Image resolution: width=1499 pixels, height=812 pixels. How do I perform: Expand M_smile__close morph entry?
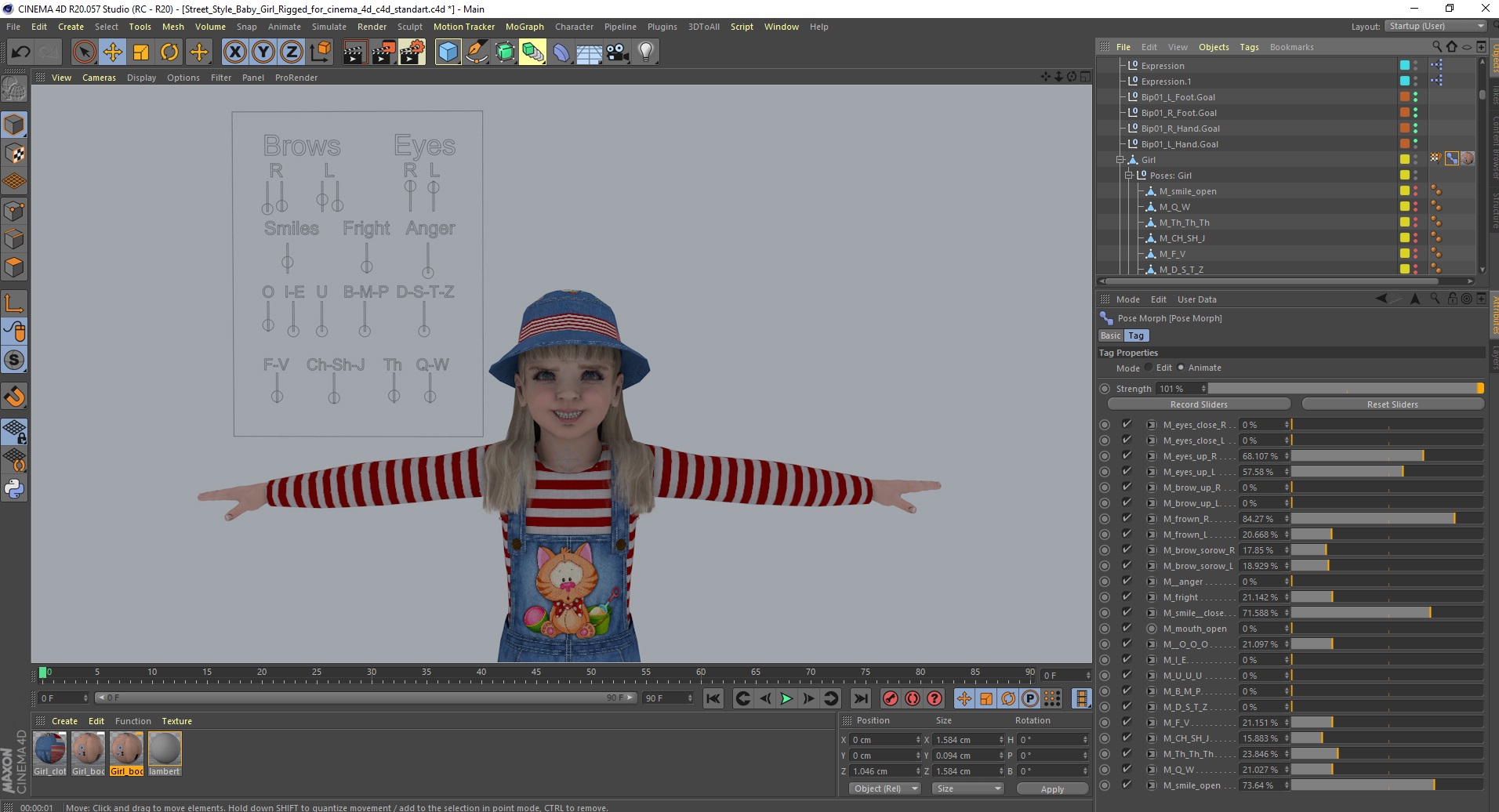1151,613
